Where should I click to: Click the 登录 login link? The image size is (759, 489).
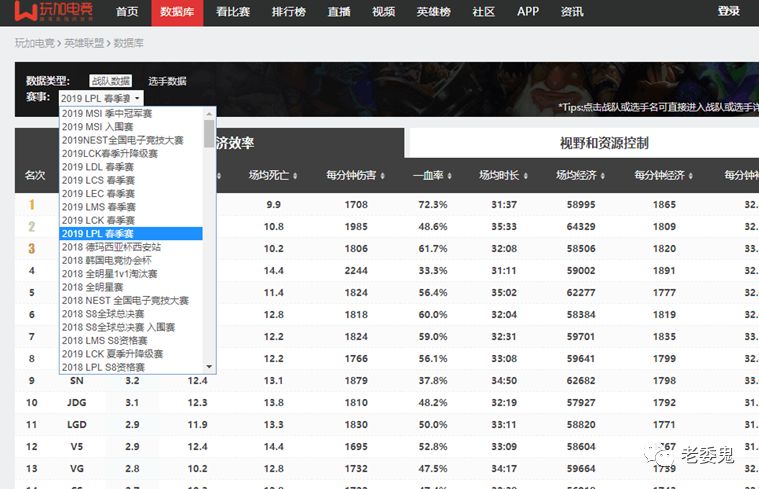click(x=729, y=11)
